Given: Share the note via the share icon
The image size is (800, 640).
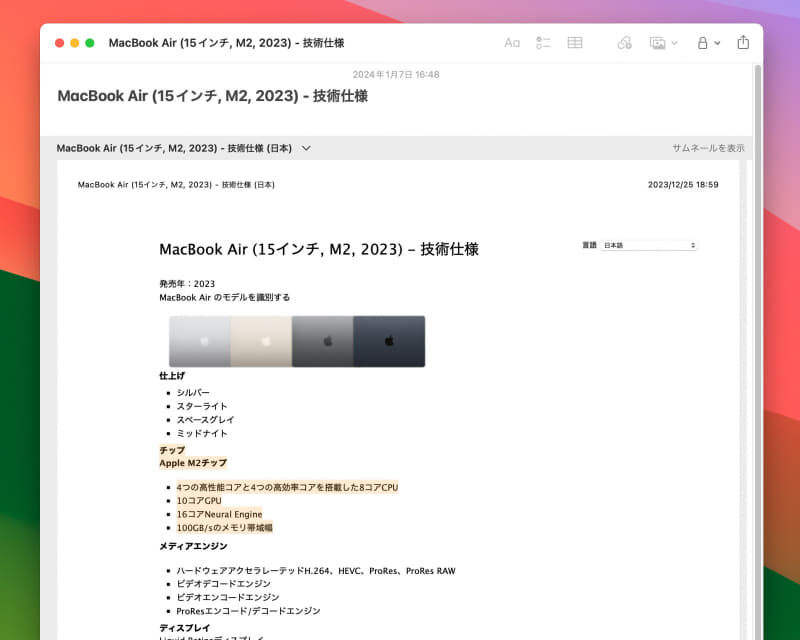Looking at the screenshot, I should tap(742, 42).
